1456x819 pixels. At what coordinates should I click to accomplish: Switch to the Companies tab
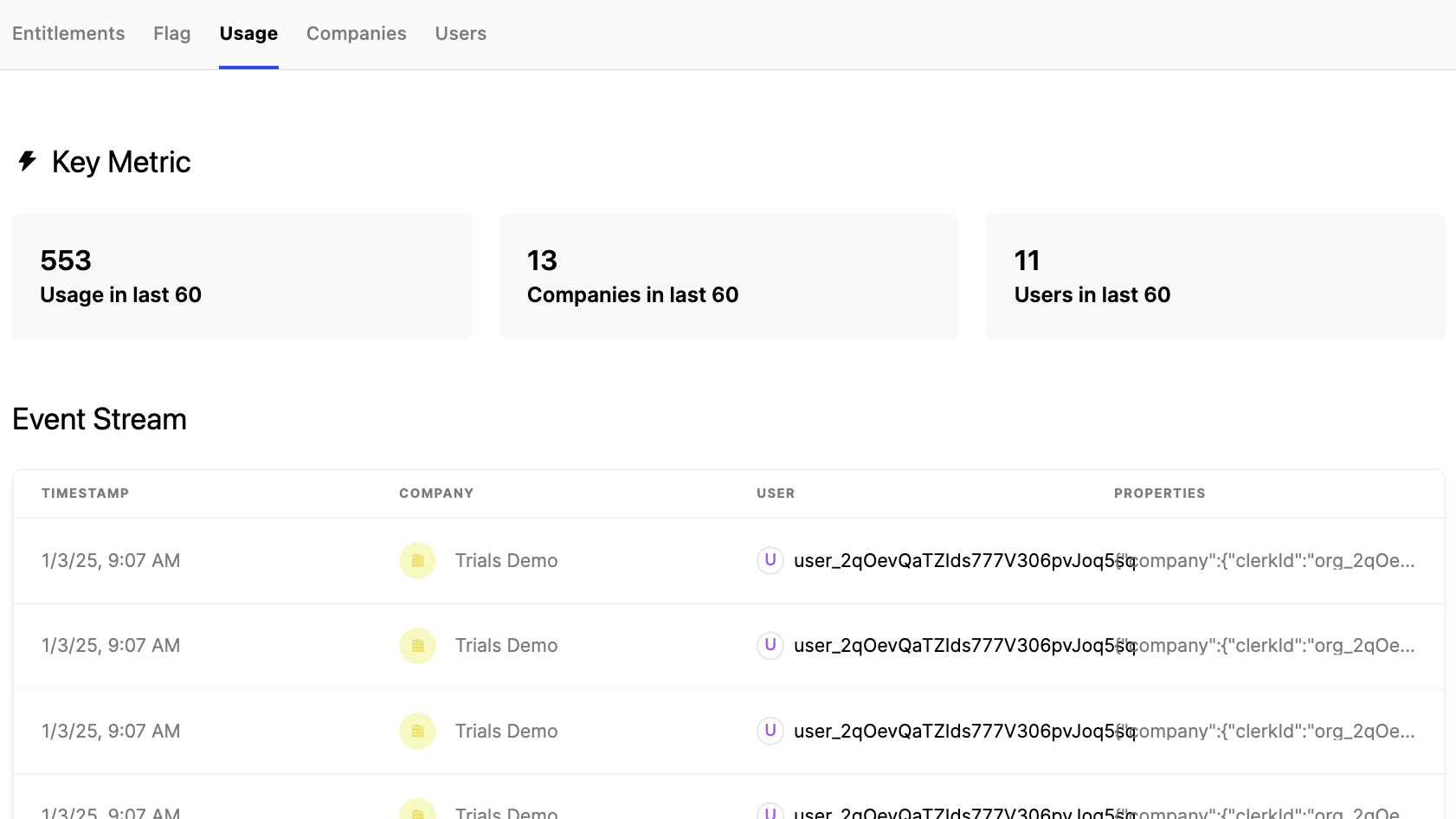click(x=356, y=33)
